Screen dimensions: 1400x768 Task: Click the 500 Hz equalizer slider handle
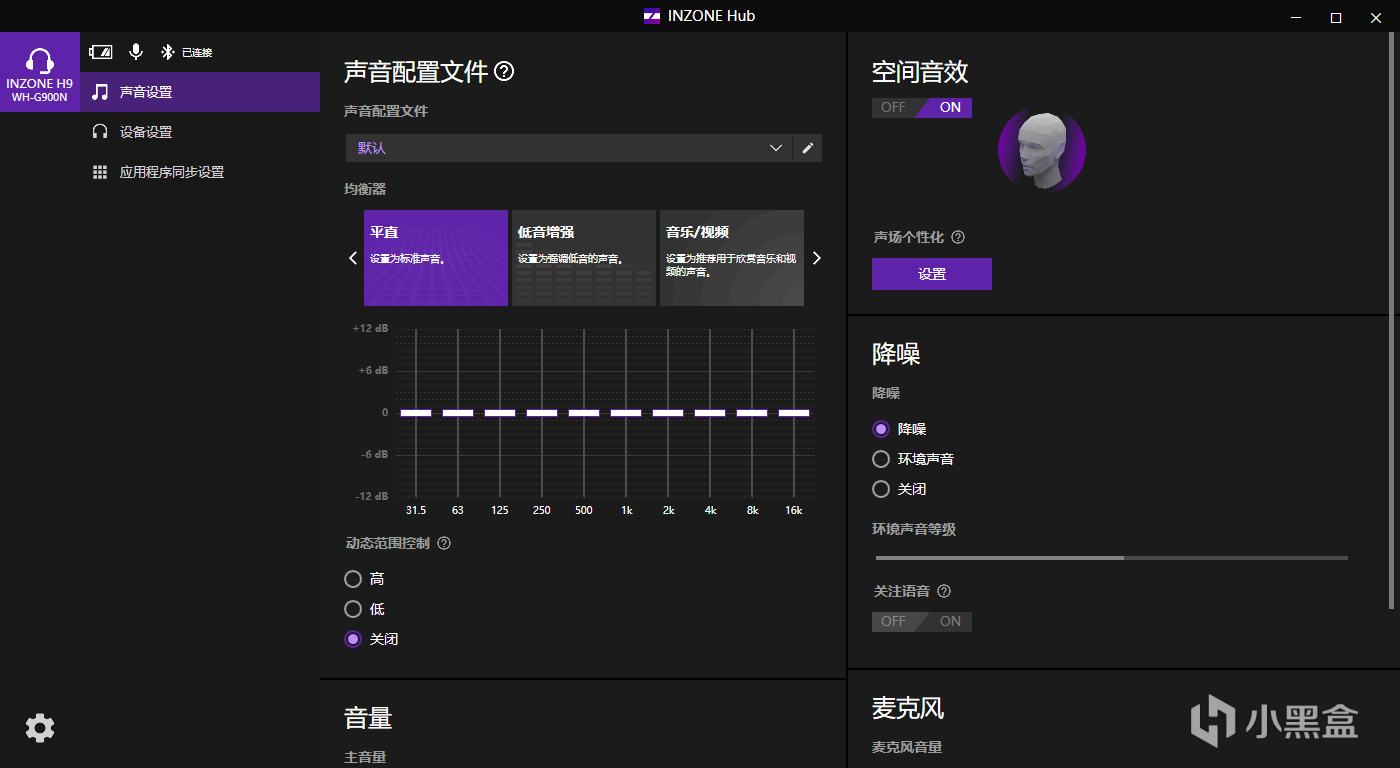coord(584,412)
